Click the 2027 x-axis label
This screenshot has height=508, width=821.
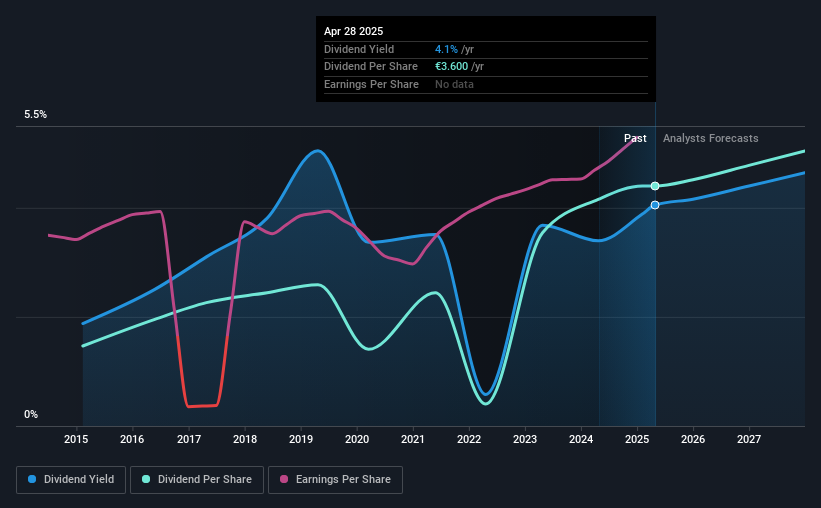coord(749,439)
